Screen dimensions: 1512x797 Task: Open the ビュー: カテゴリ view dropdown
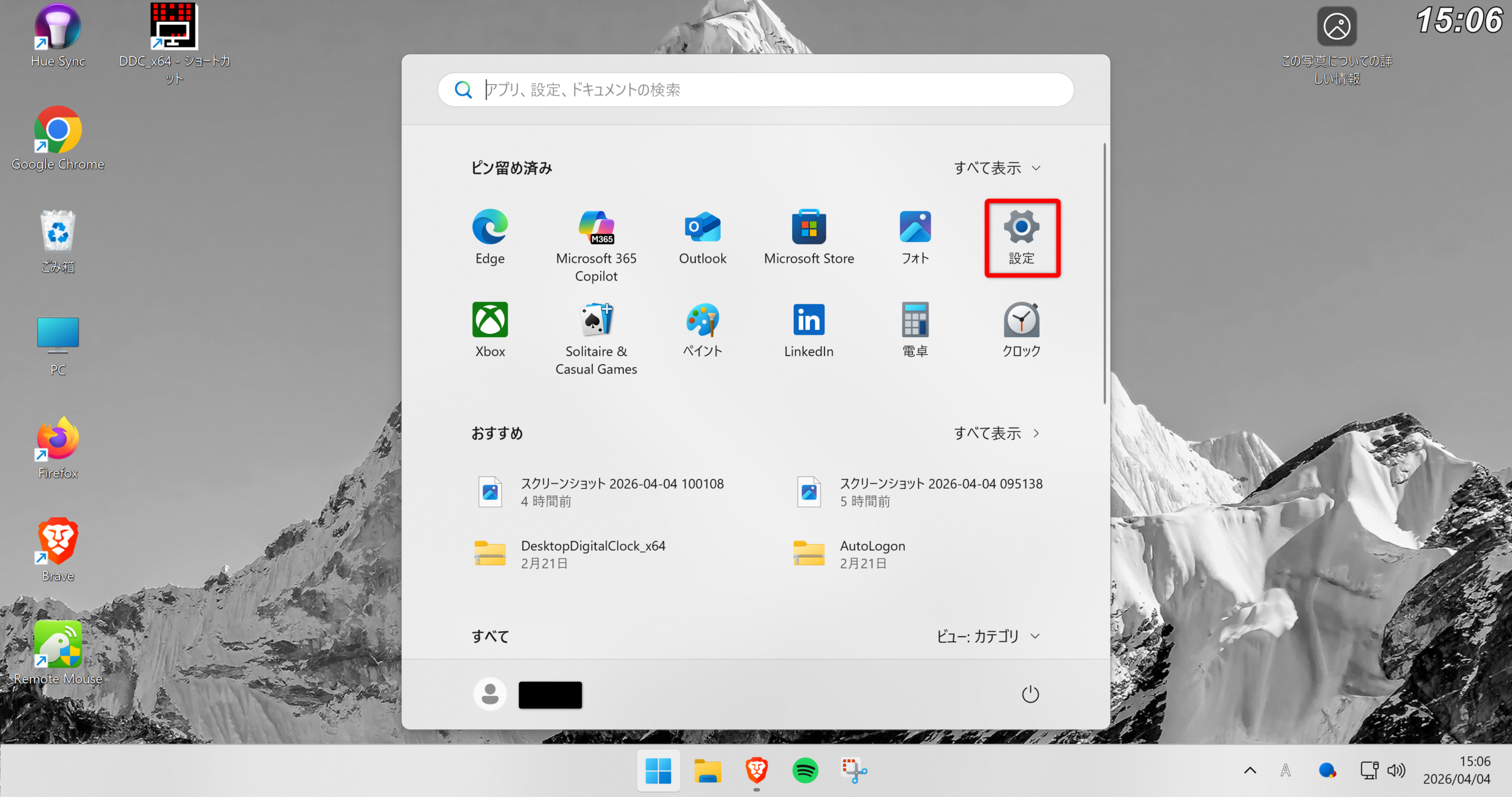tap(987, 636)
